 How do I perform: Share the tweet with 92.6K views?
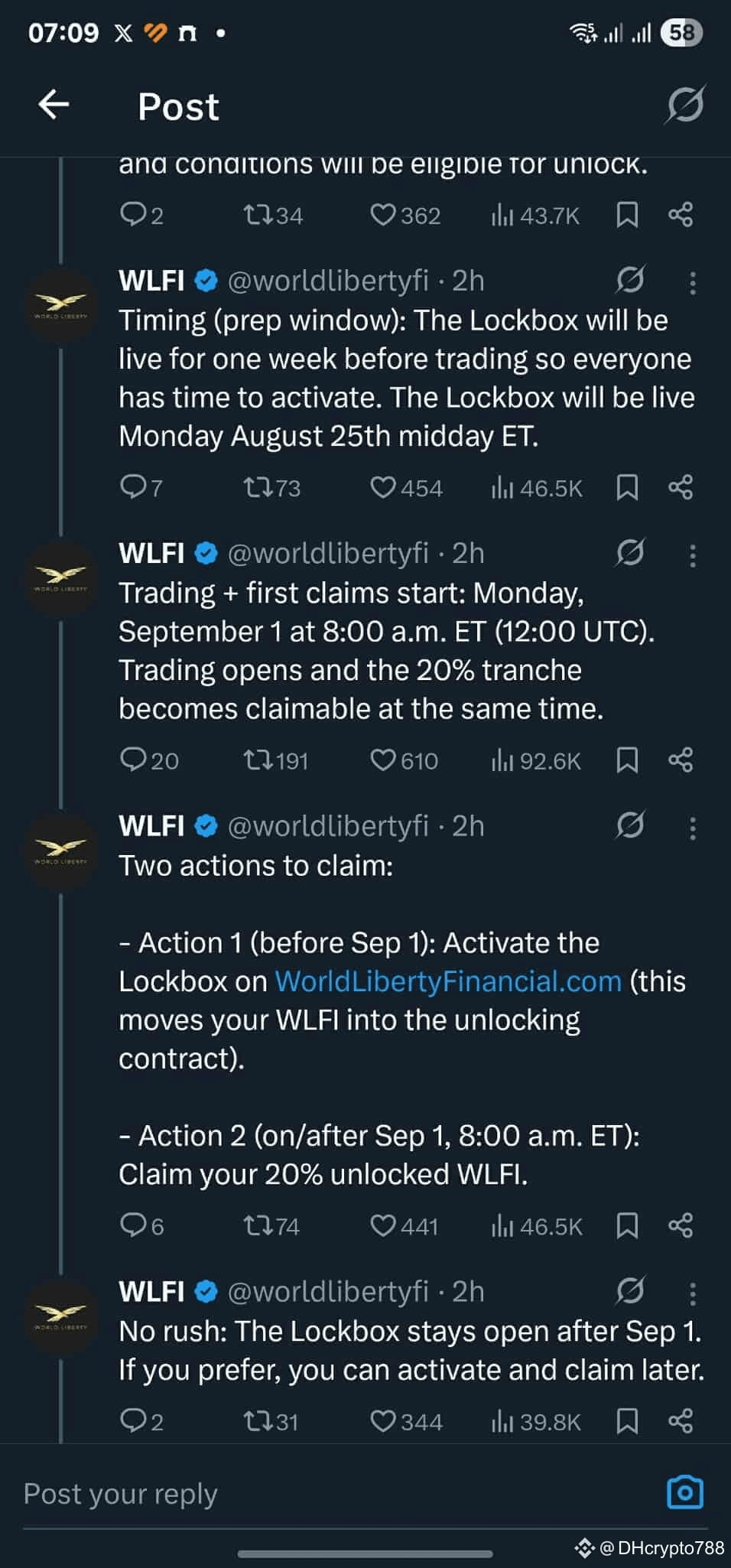[x=681, y=760]
